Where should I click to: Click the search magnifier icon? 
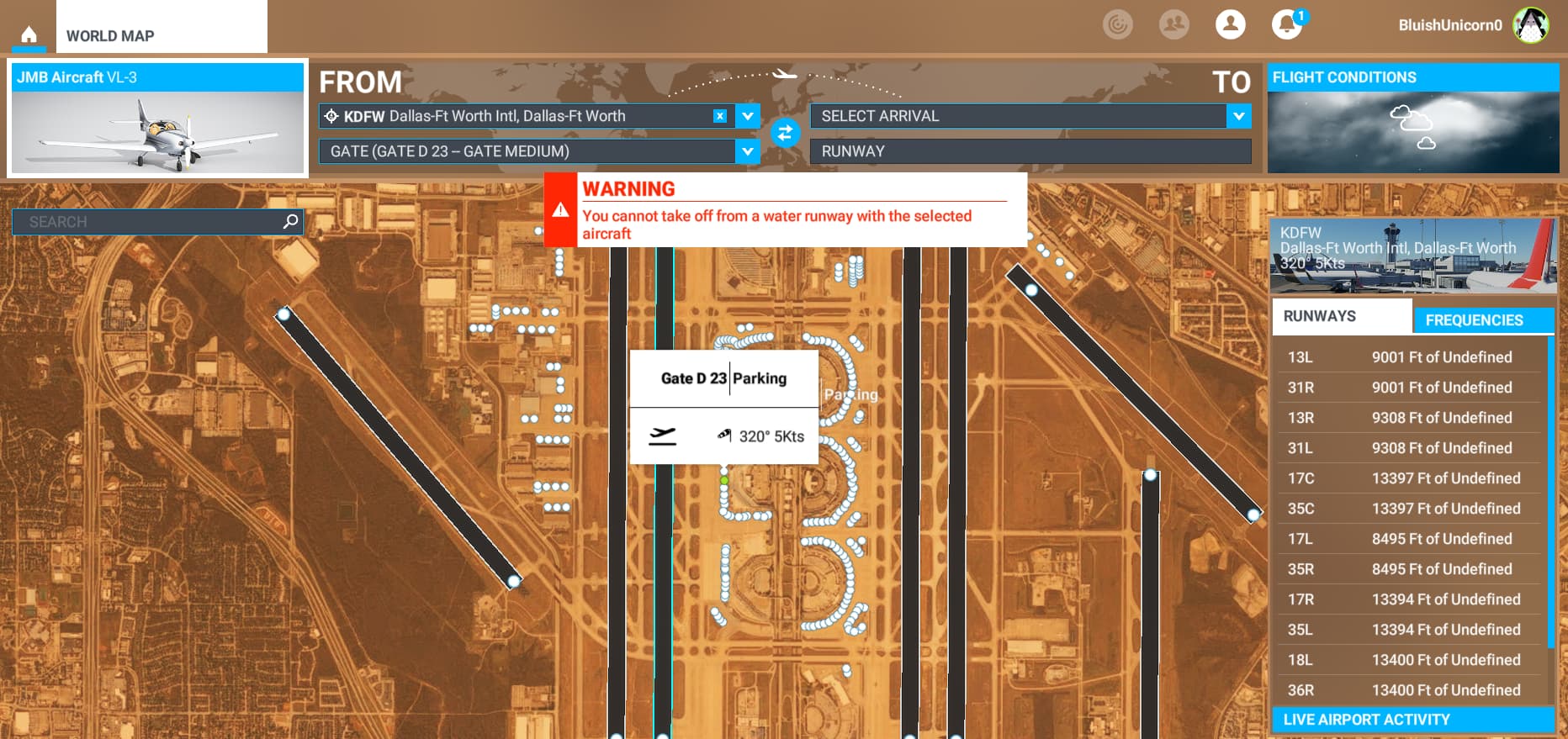click(290, 221)
